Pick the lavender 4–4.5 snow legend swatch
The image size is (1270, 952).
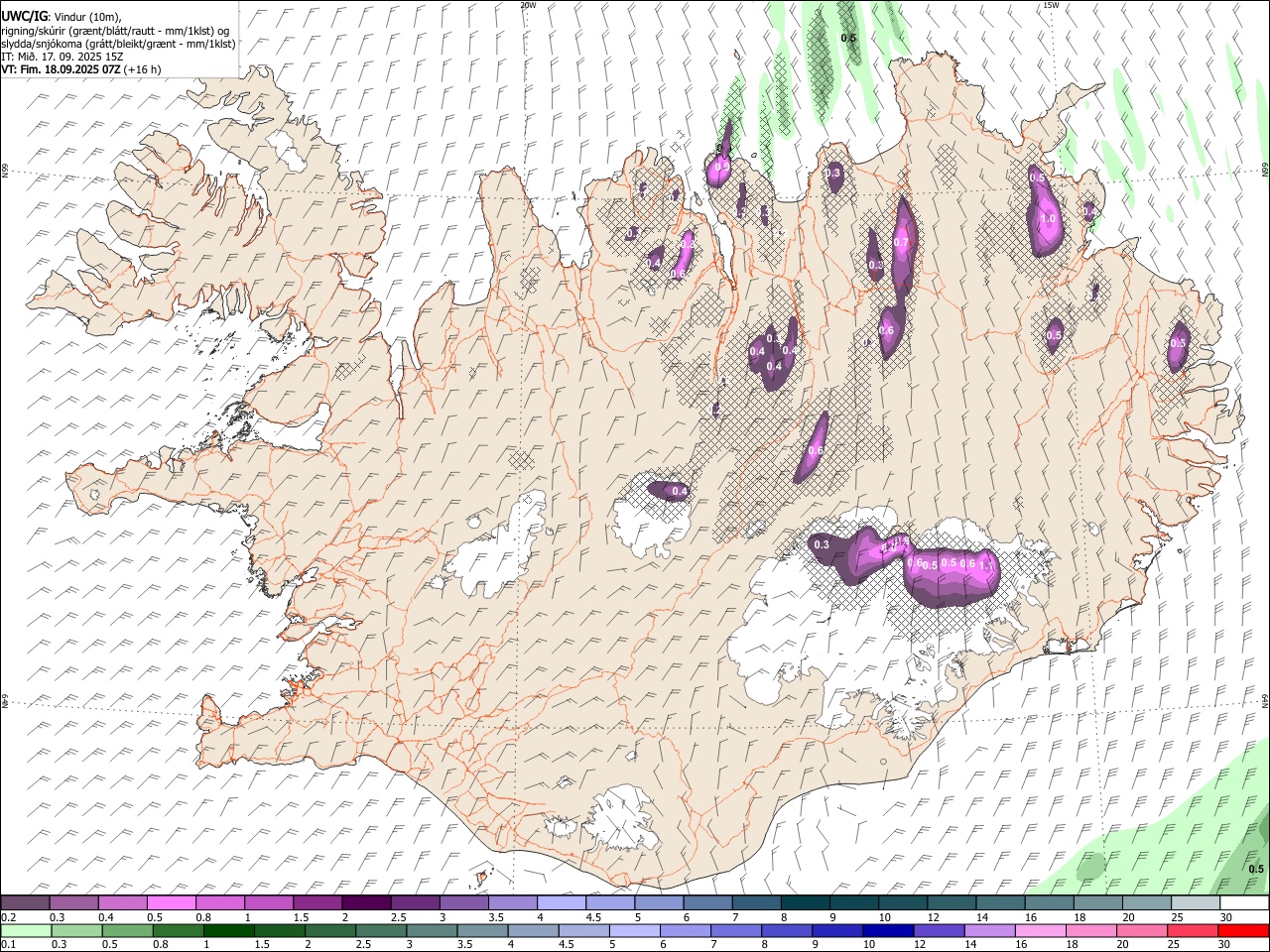pos(562,902)
